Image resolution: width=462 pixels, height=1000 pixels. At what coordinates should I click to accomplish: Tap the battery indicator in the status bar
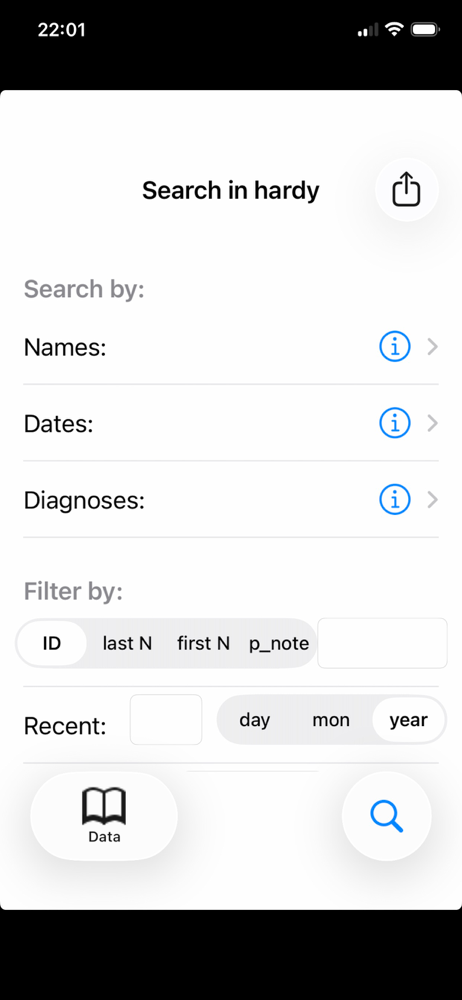click(425, 29)
